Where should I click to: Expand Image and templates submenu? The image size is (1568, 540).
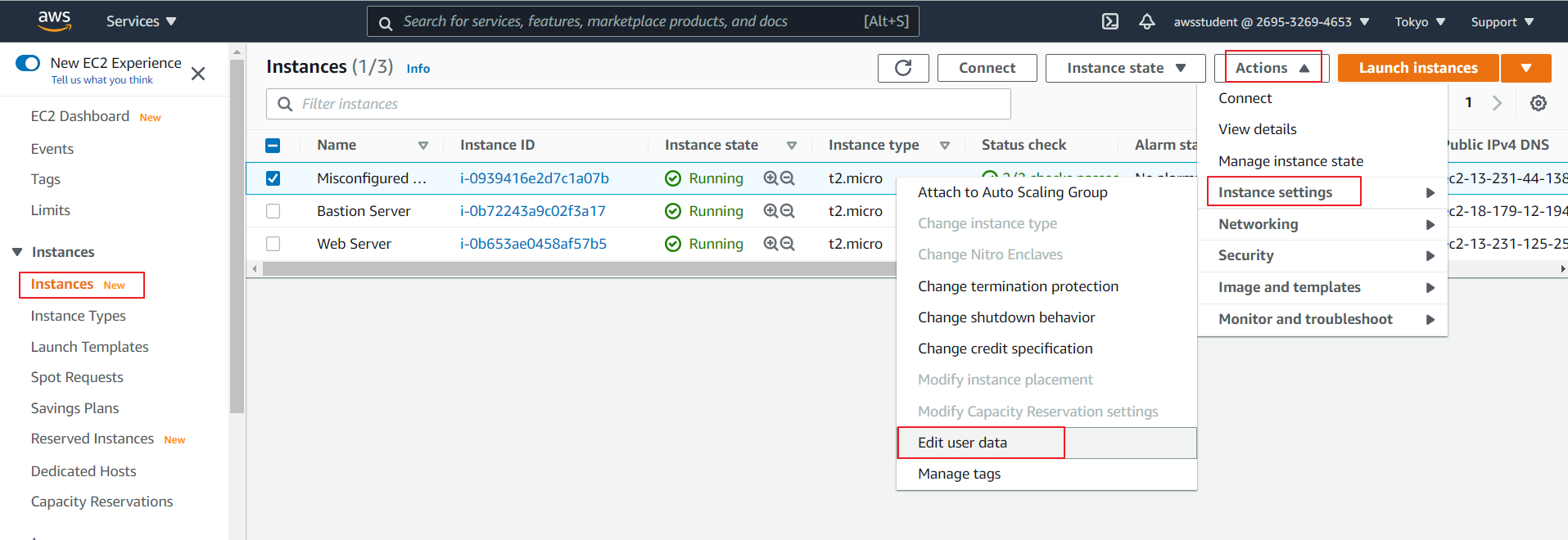coord(1322,287)
